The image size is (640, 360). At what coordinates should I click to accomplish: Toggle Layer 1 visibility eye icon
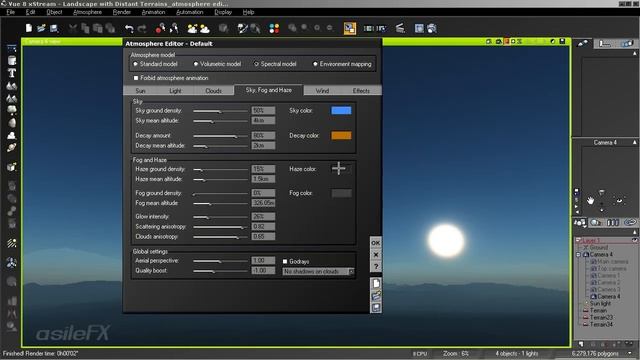click(x=635, y=240)
